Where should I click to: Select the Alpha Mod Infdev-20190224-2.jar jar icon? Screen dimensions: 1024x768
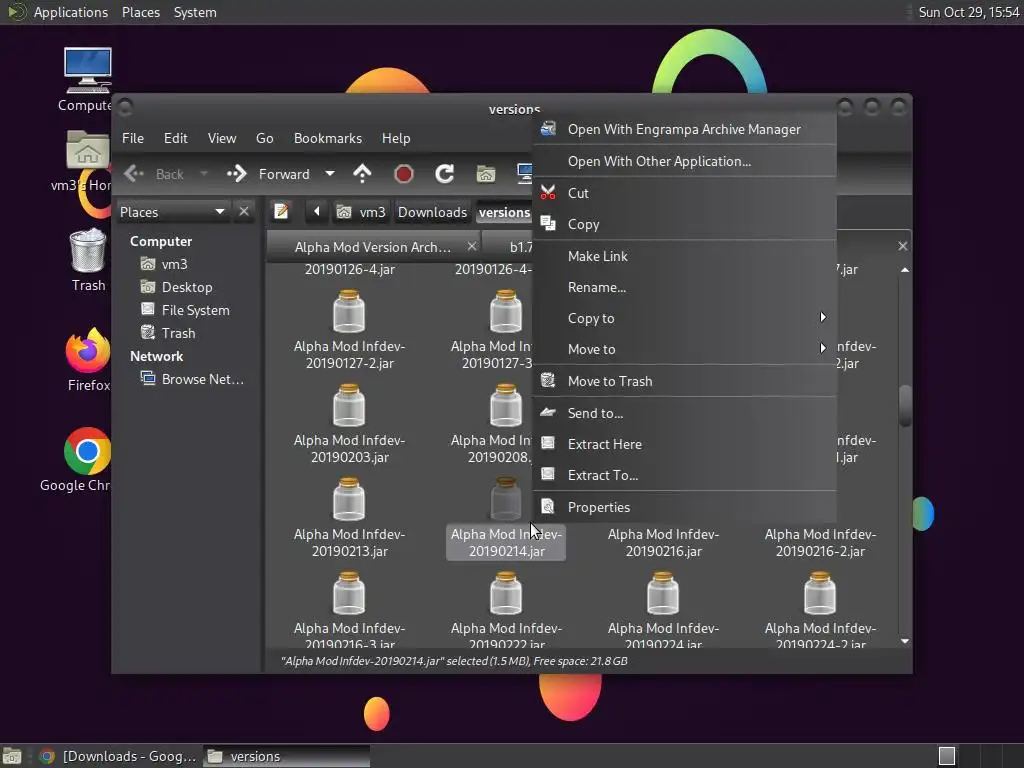[820, 594]
